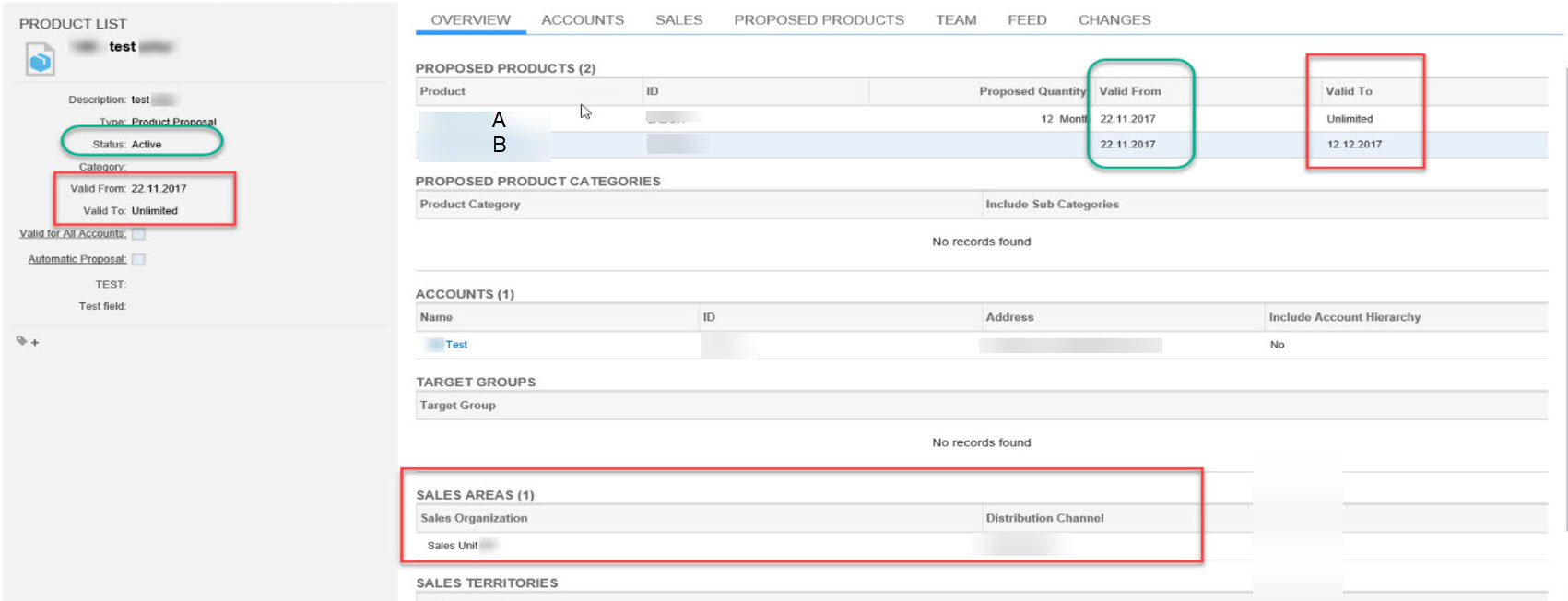Image resolution: width=1568 pixels, height=601 pixels.
Task: Open the Overview tab
Action: (x=470, y=19)
